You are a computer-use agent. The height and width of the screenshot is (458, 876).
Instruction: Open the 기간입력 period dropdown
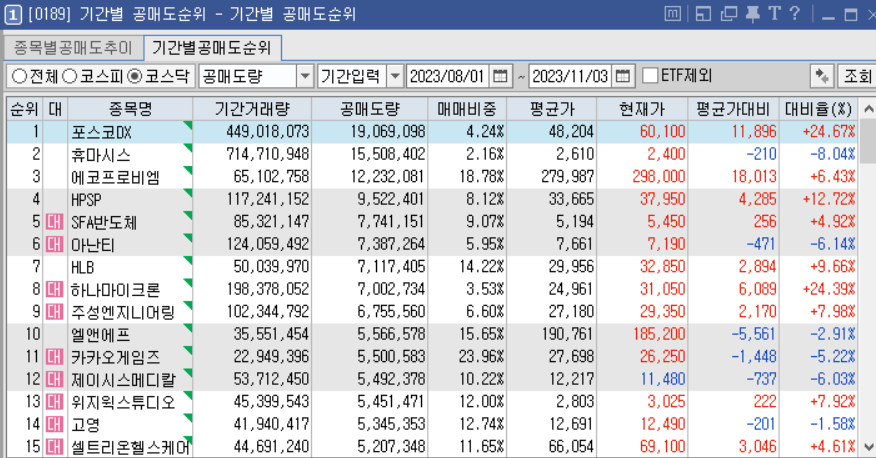click(x=395, y=76)
